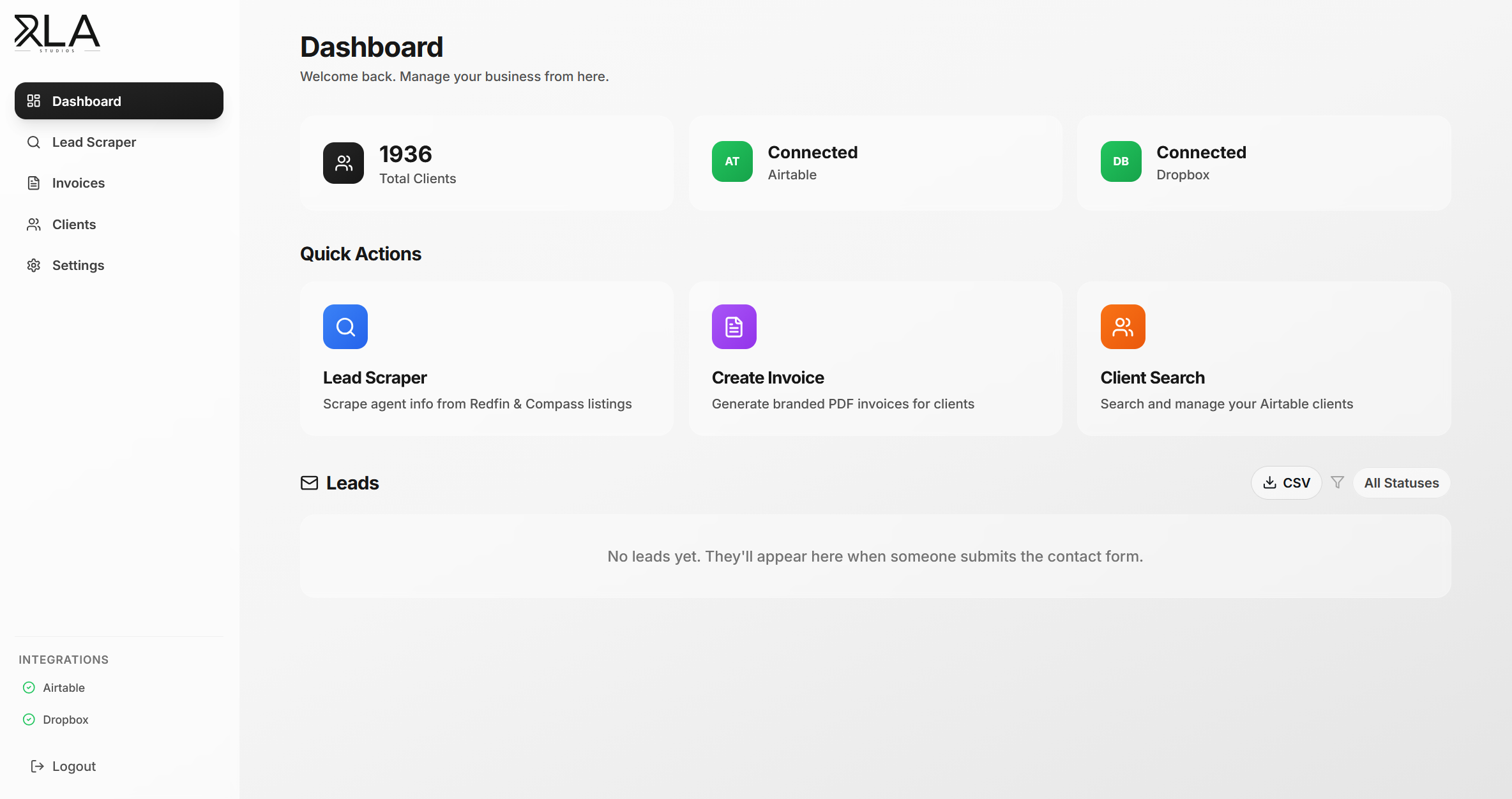The image size is (1512, 799).
Task: Click the Total Clients people icon
Action: point(344,163)
